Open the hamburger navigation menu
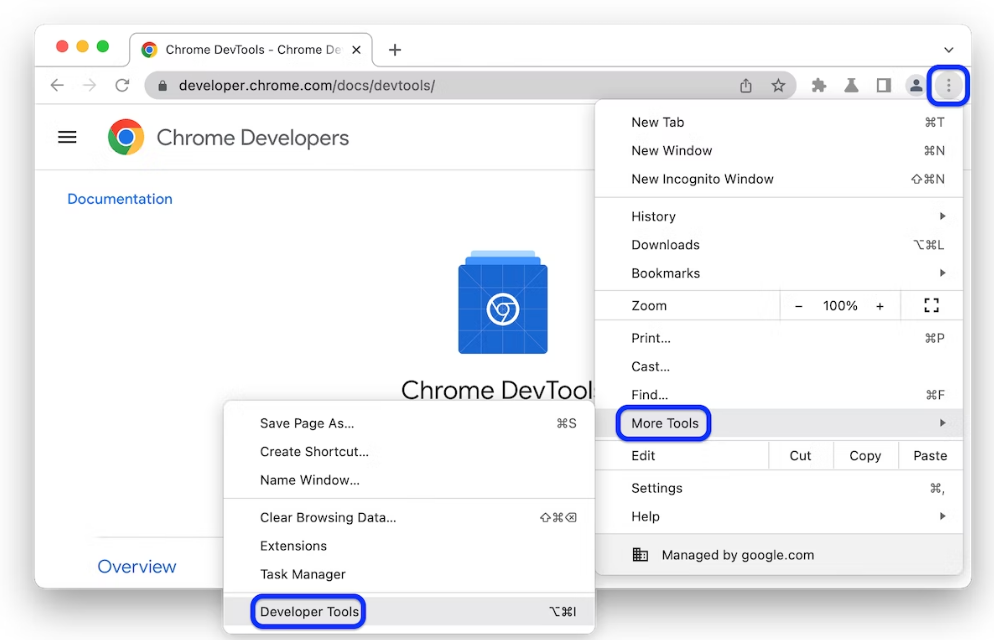 [67, 137]
